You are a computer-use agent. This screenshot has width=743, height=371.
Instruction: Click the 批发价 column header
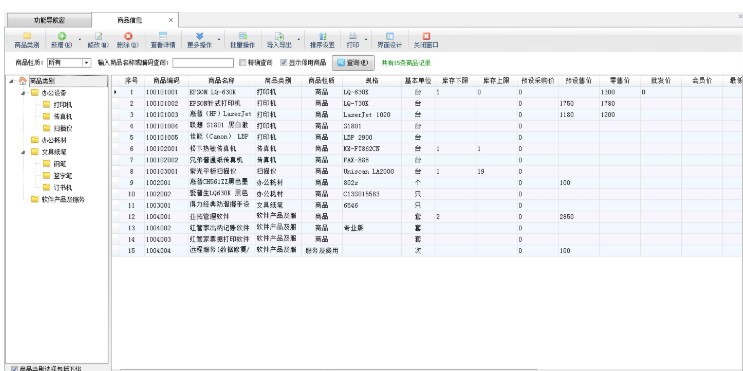[661, 81]
